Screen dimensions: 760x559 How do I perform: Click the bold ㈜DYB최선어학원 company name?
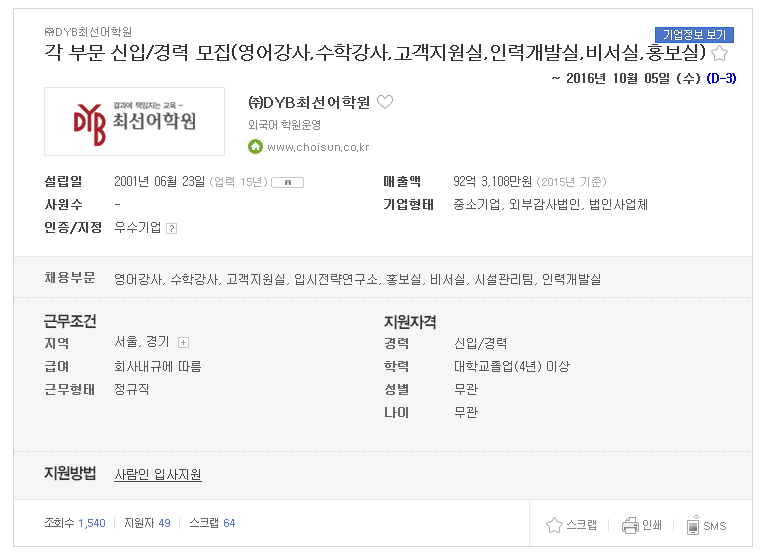pos(309,102)
